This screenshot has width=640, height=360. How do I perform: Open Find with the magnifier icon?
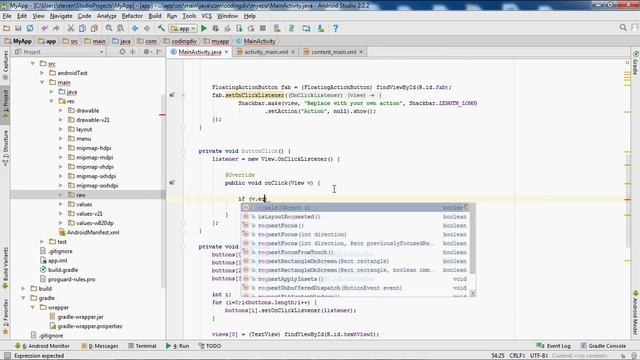pyautogui.click(x=109, y=28)
